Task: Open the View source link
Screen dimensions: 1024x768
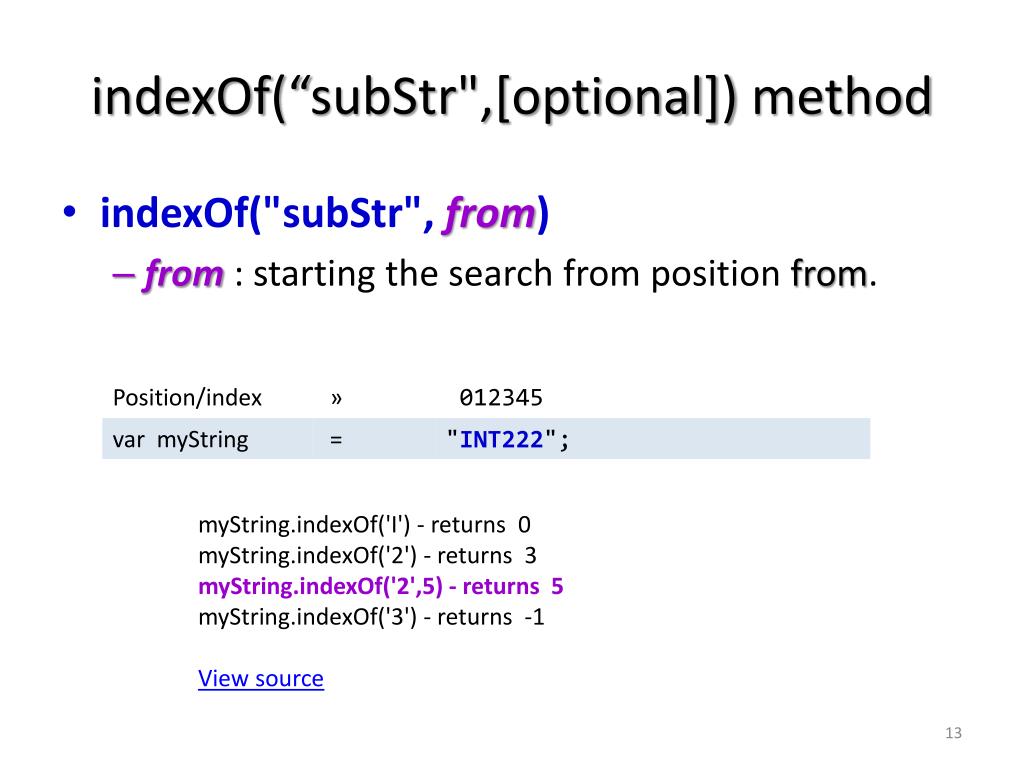Action: click(x=261, y=679)
